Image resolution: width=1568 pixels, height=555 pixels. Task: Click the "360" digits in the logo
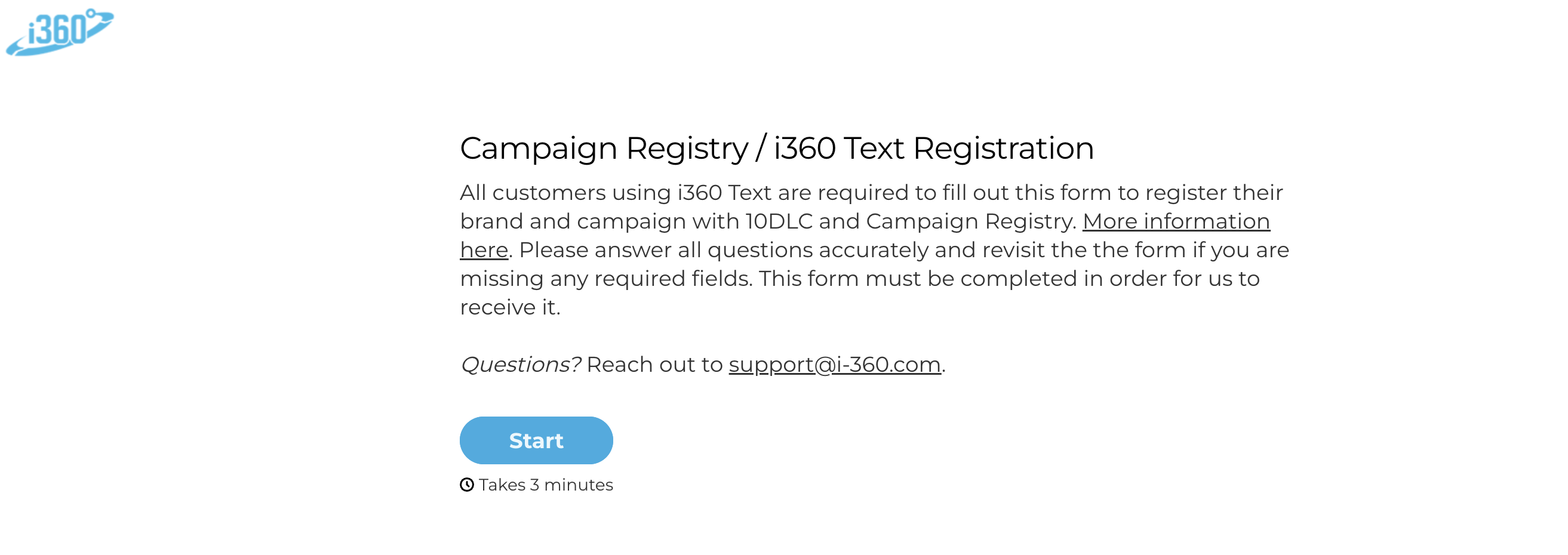click(60, 30)
